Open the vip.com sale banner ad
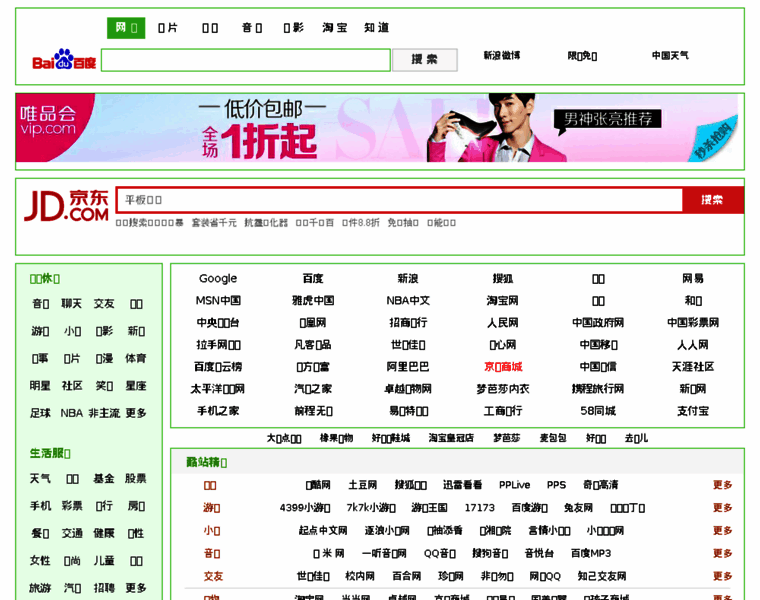 pos(377,127)
